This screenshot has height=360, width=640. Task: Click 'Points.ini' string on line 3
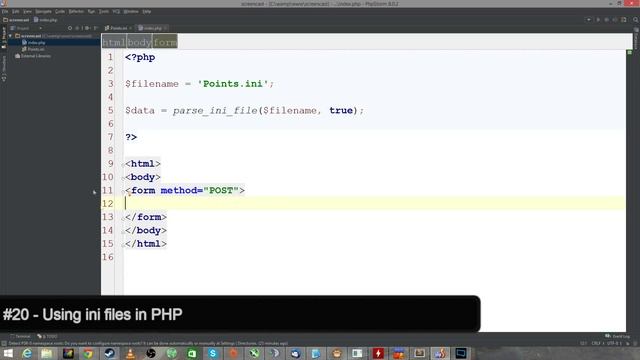coord(233,84)
